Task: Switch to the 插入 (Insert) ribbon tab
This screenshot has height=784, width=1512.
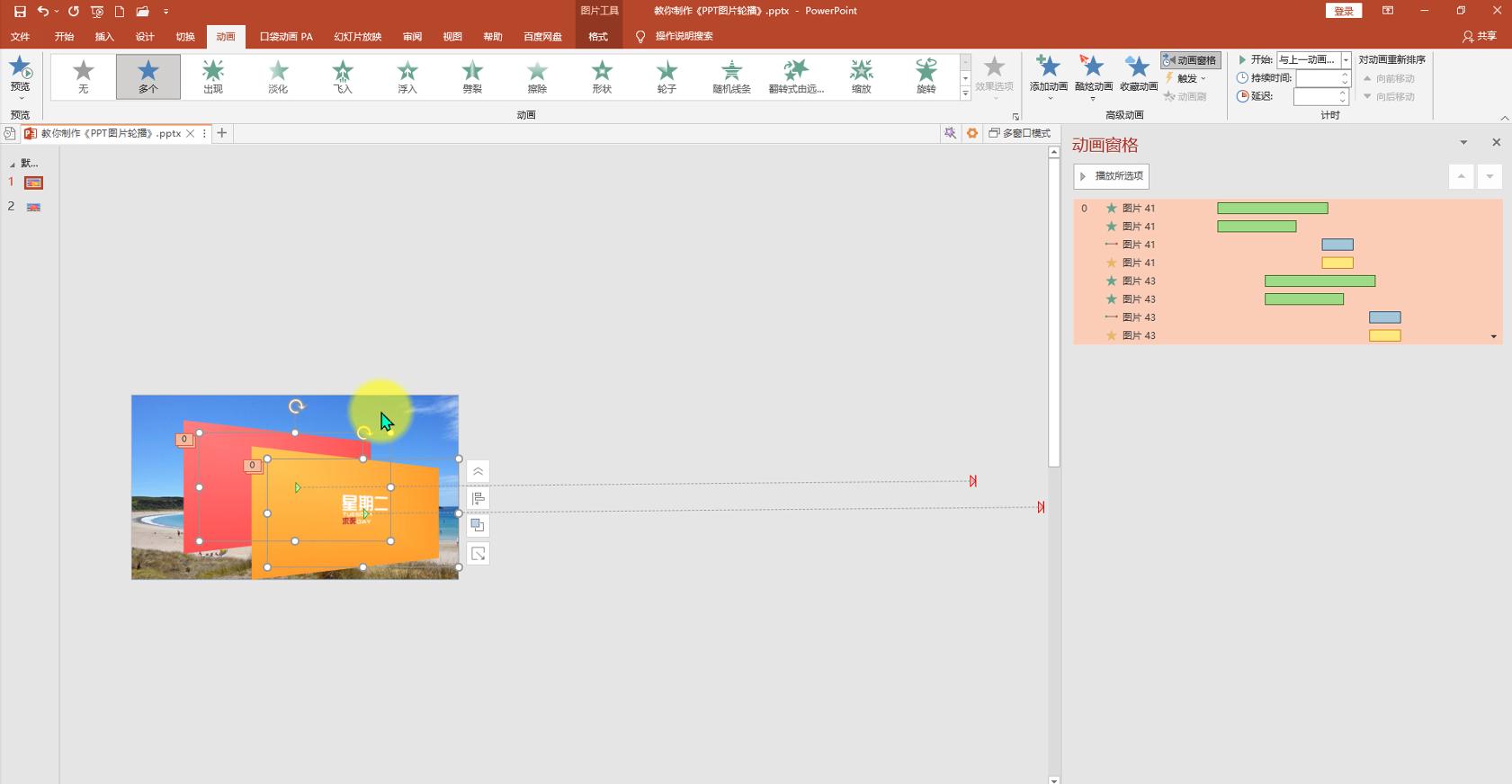Action: point(104,37)
